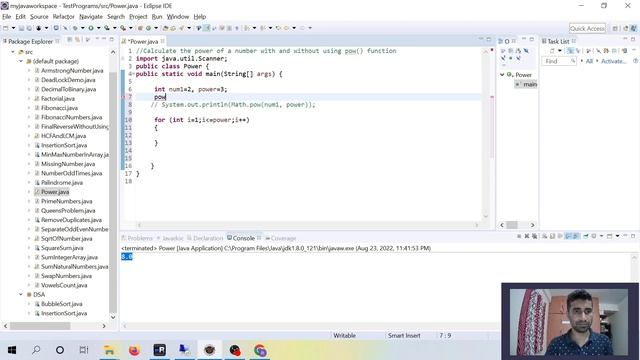Click the New Task icon in Task List

click(552, 51)
